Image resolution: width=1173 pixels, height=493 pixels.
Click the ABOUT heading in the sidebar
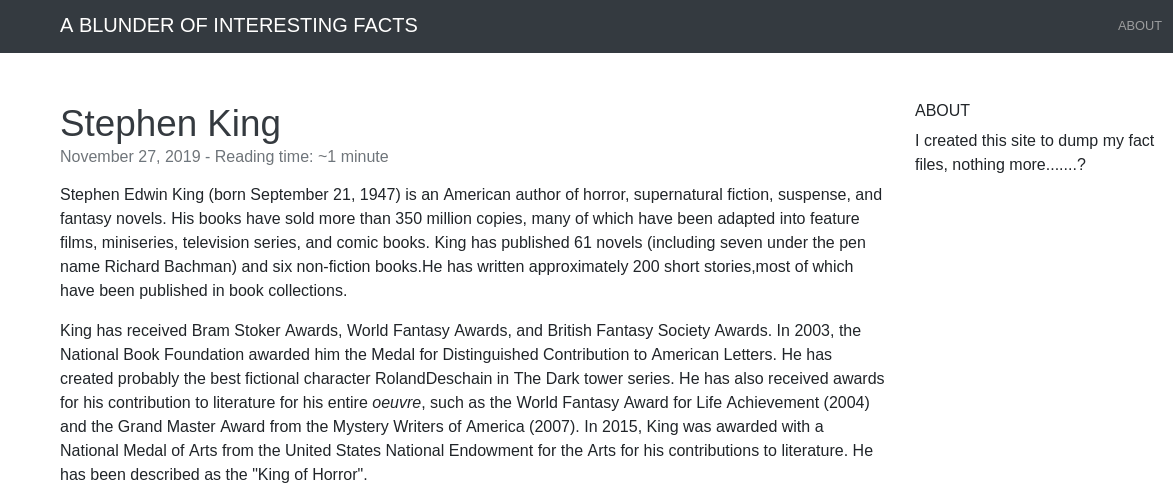[942, 111]
